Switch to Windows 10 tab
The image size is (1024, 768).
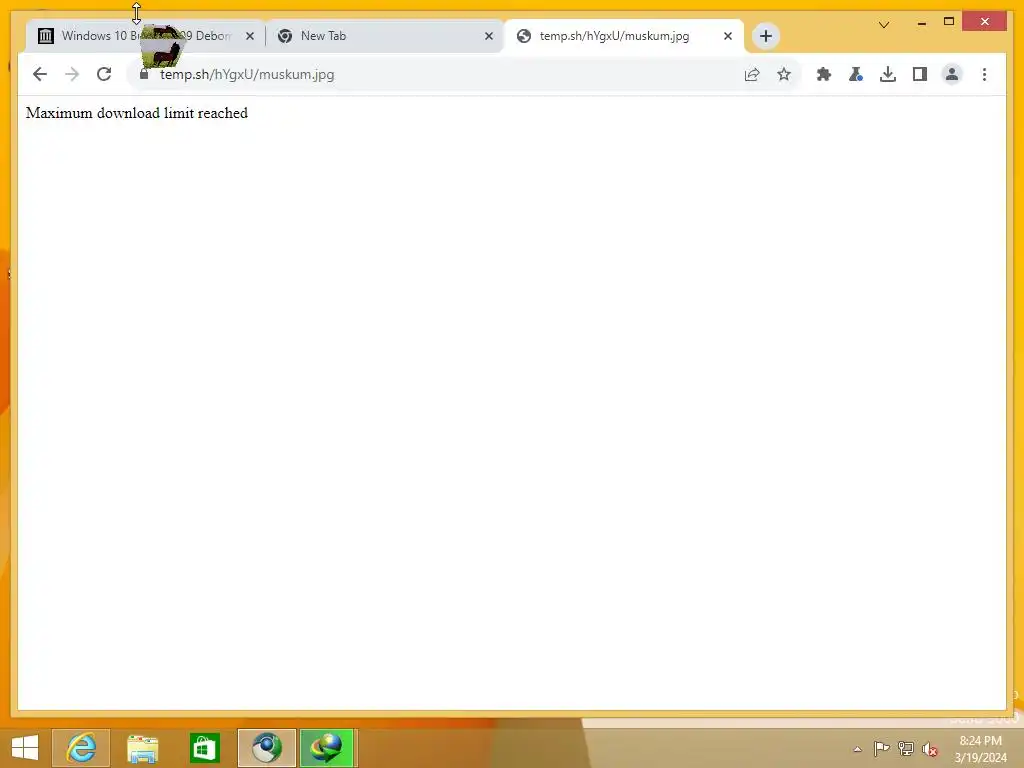pyautogui.click(x=145, y=36)
